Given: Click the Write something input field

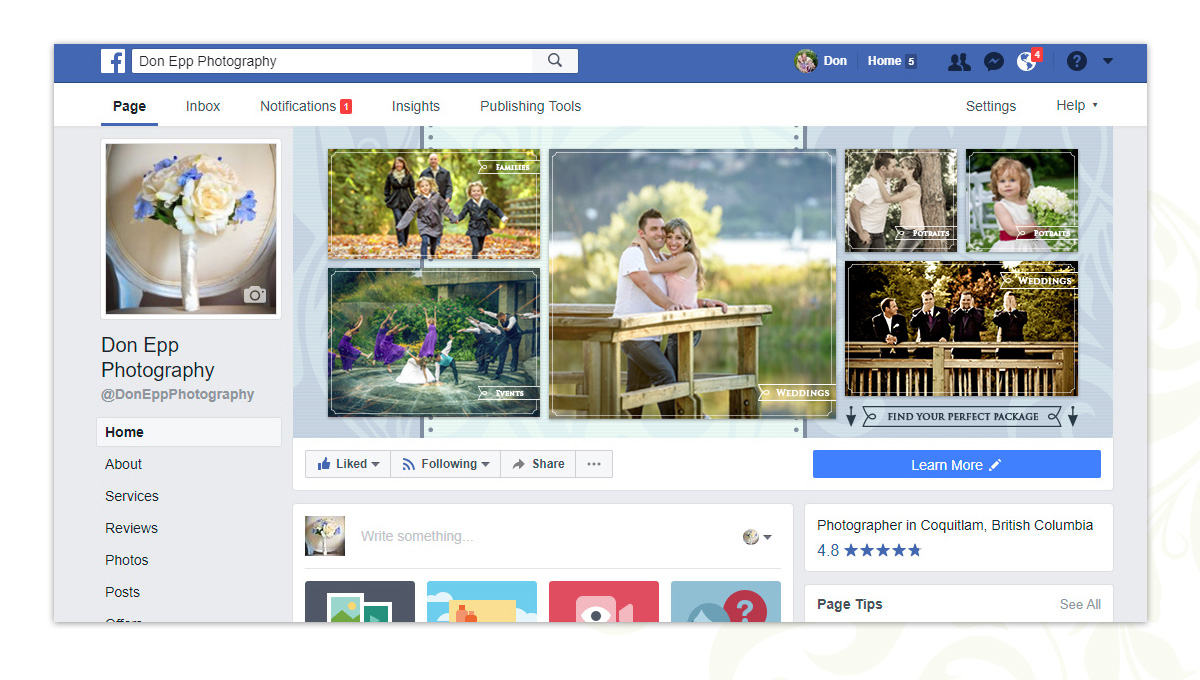Looking at the screenshot, I should point(500,536).
